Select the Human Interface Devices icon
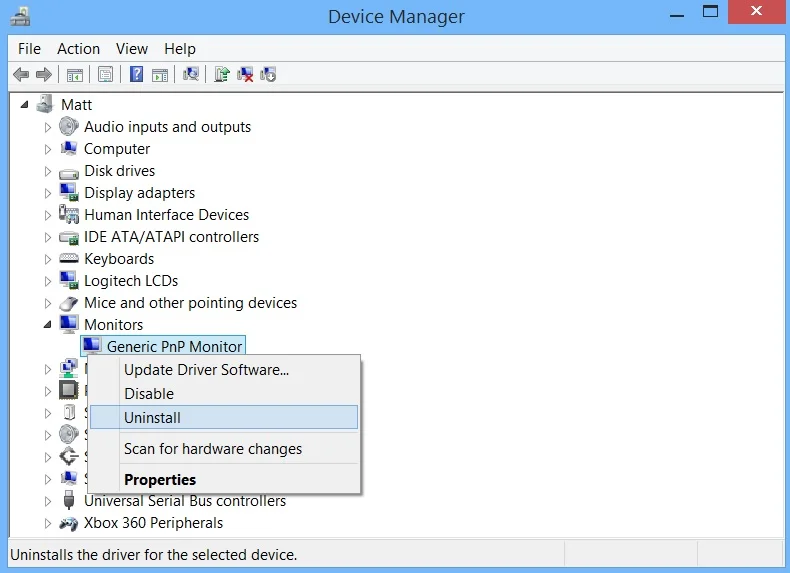The width and height of the screenshot is (790, 573). click(x=69, y=214)
